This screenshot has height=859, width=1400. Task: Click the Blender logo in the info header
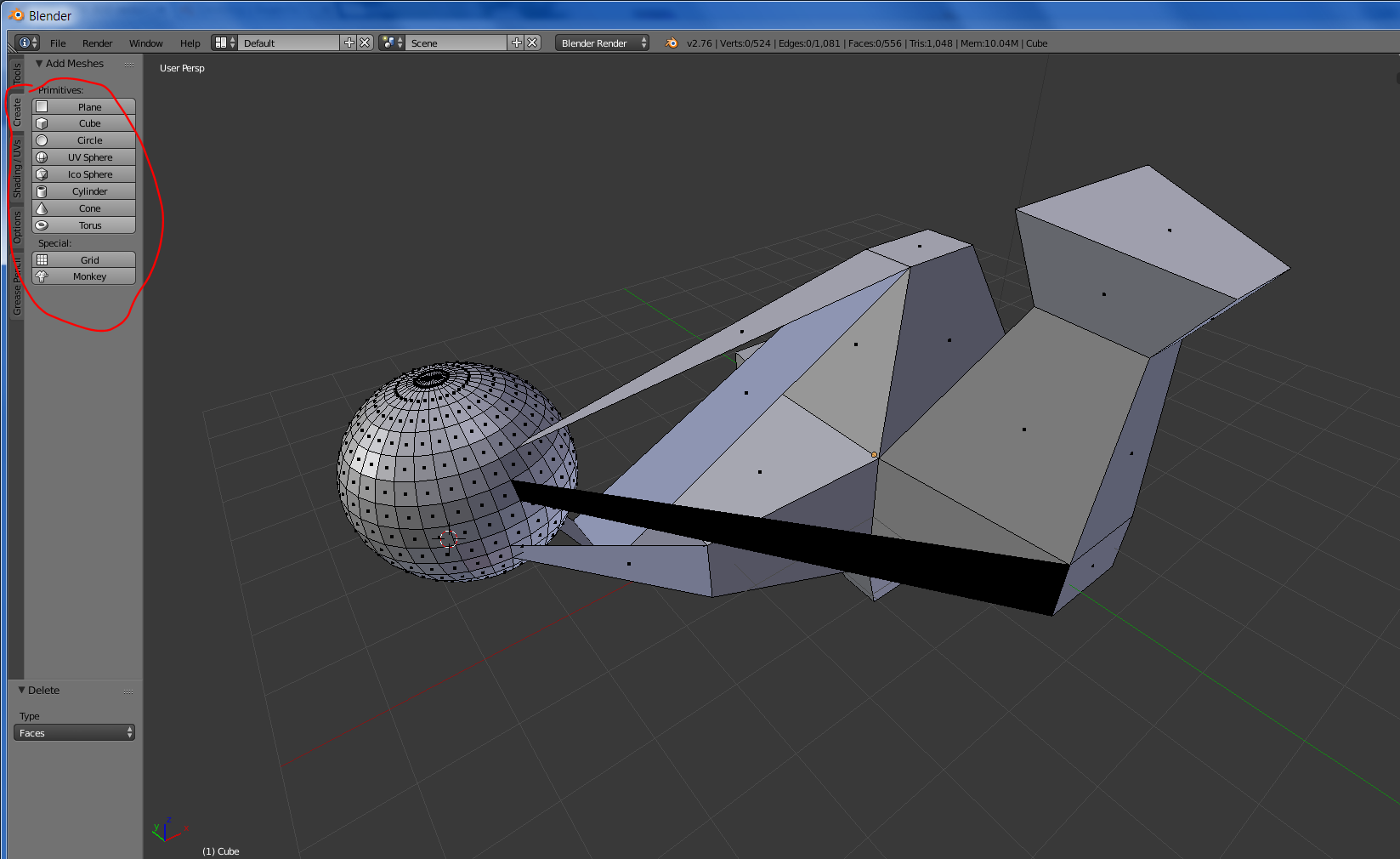[x=672, y=43]
